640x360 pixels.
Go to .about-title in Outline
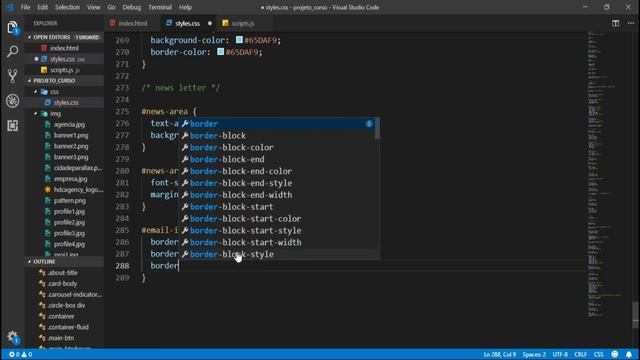click(x=64, y=273)
